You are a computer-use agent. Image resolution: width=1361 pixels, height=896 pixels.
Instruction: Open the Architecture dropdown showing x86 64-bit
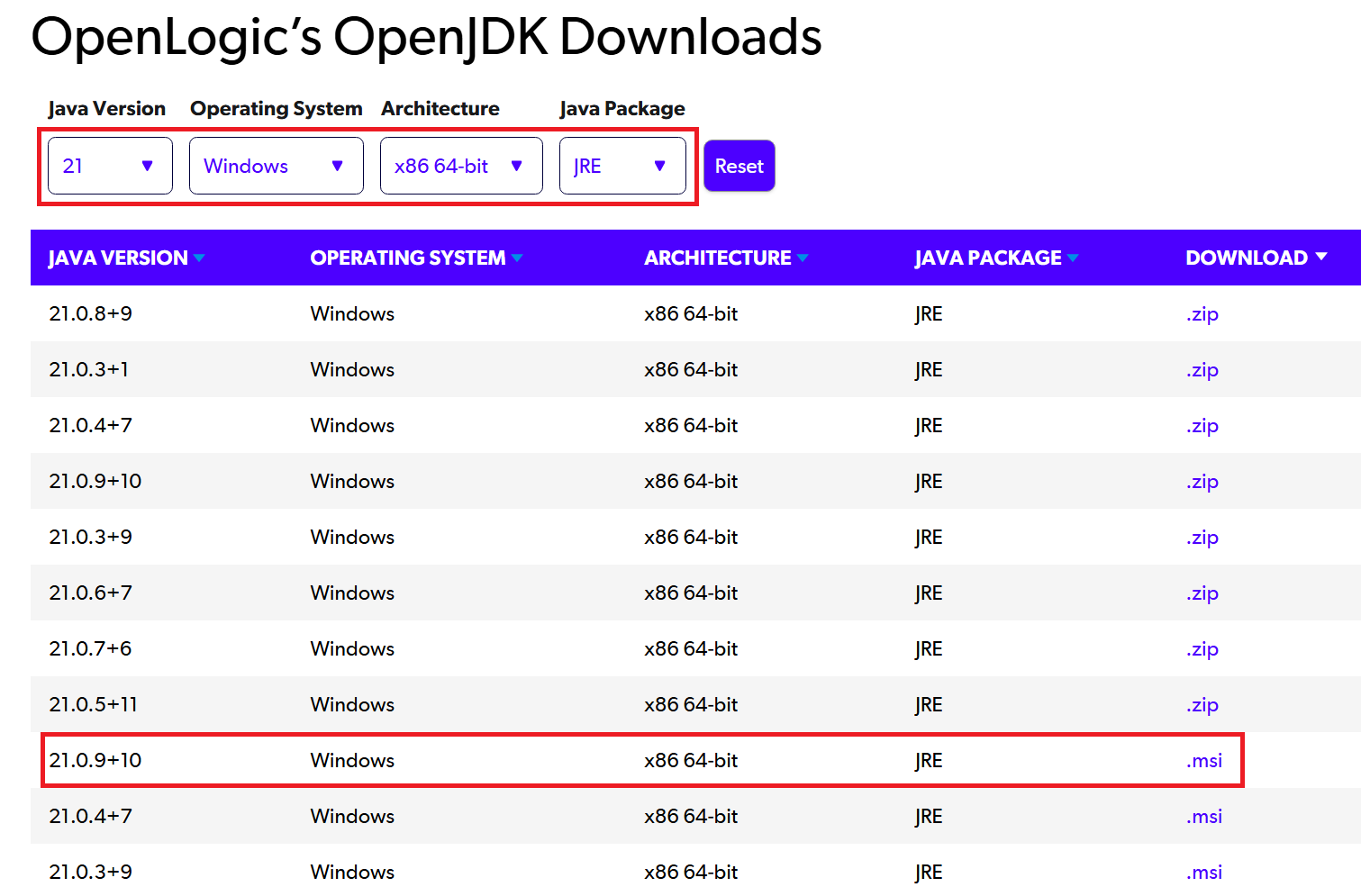[x=460, y=166]
